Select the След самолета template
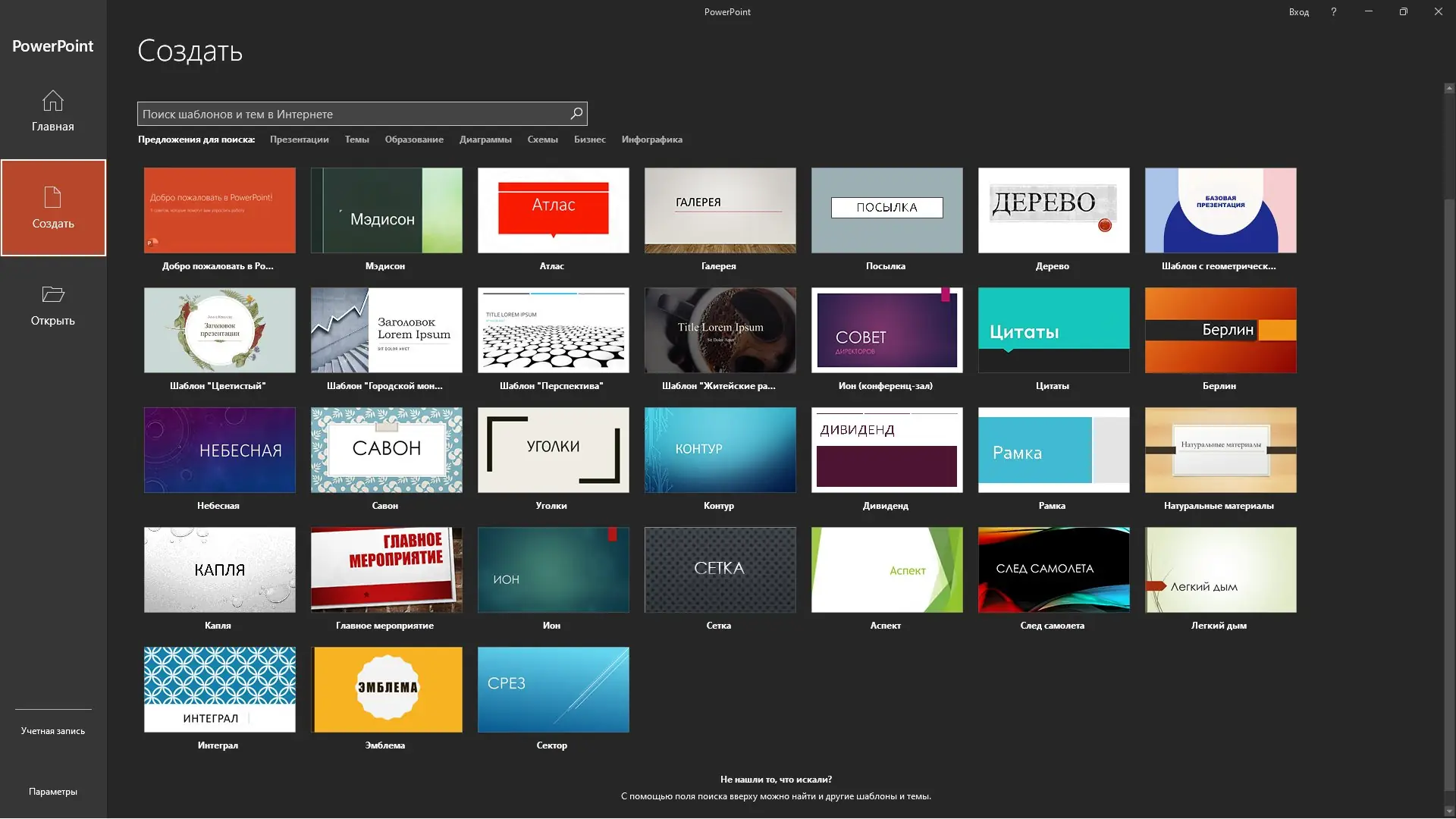 point(1053,570)
